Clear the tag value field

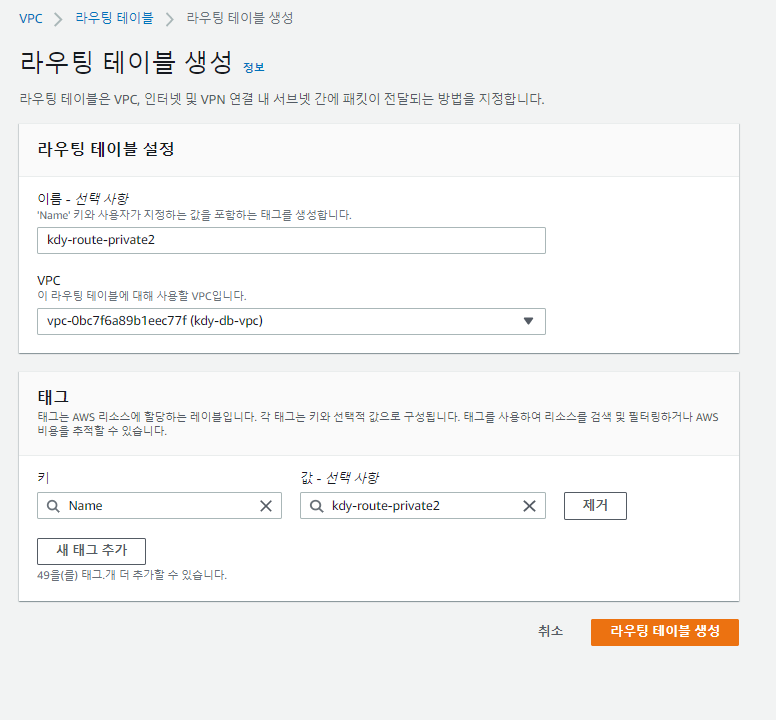click(529, 506)
